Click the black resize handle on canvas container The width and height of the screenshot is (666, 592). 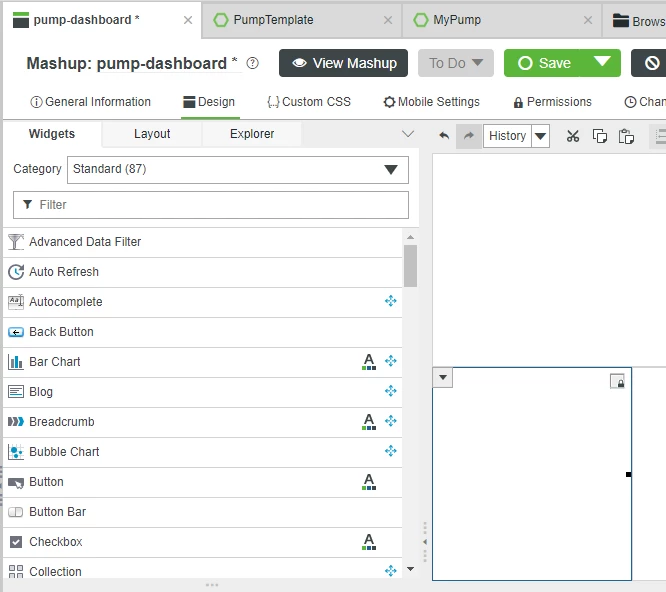(x=629, y=474)
